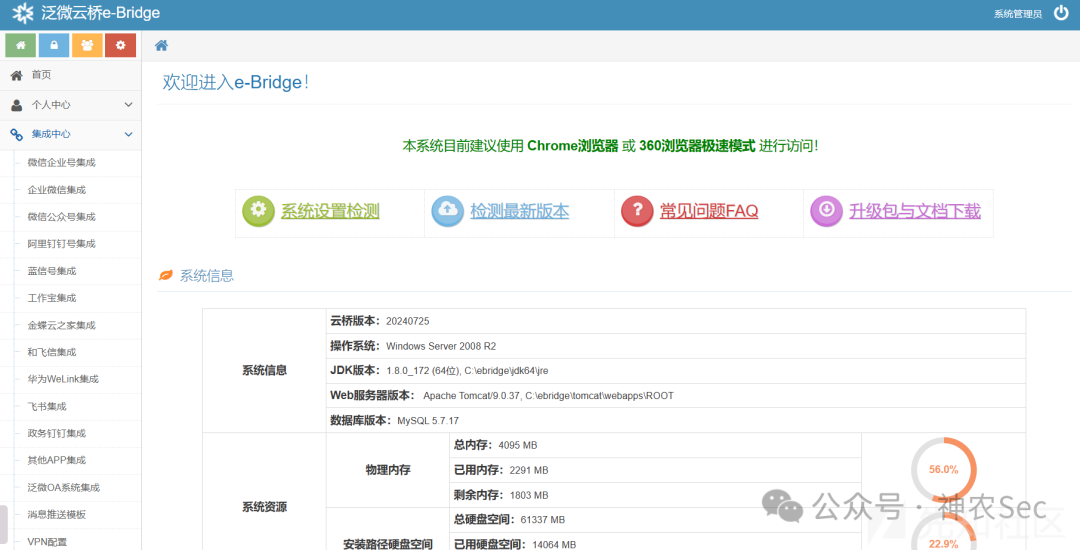Open 其他APP集成 in sidebar
The height and width of the screenshot is (550, 1080).
[x=56, y=460]
